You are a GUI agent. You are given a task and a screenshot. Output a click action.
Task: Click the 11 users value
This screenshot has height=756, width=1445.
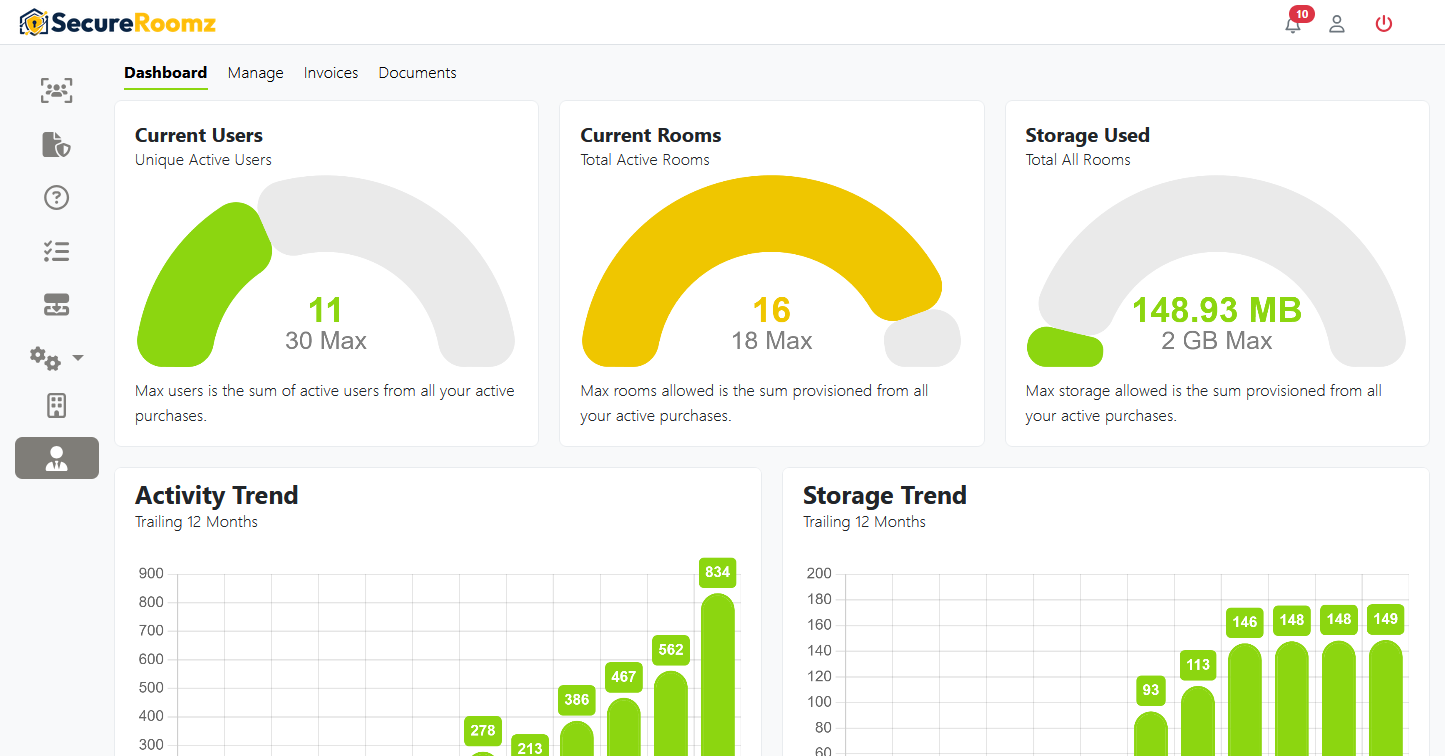326,310
